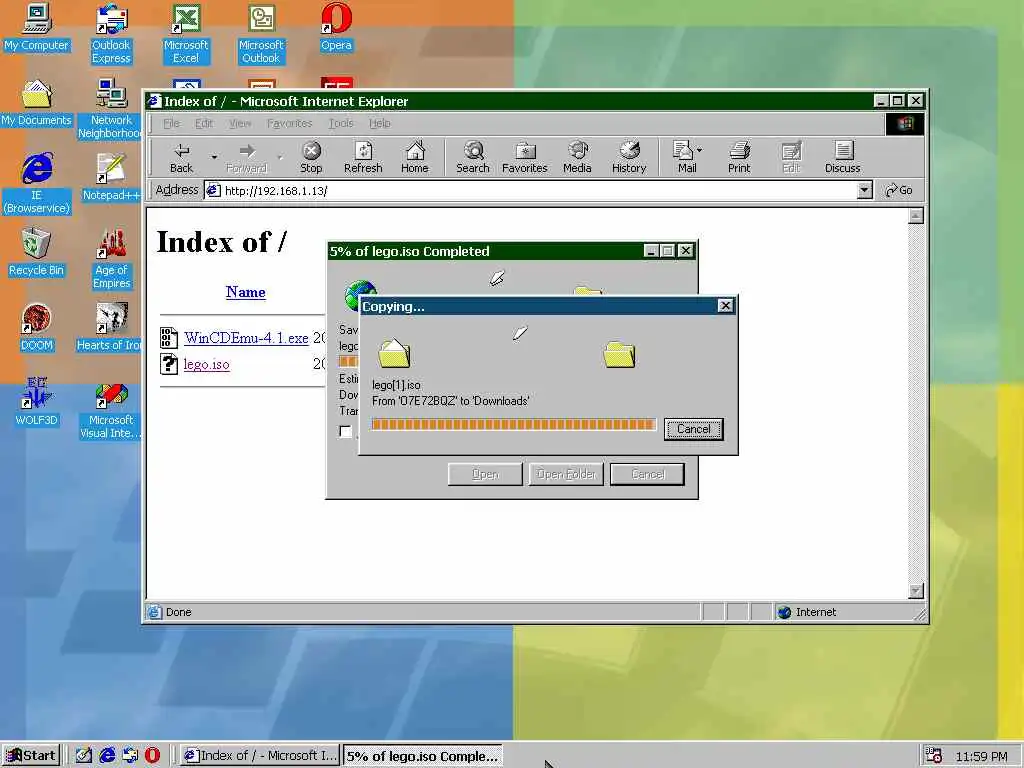Select Microsoft Visual InterDev desktop shortcut

(x=110, y=409)
